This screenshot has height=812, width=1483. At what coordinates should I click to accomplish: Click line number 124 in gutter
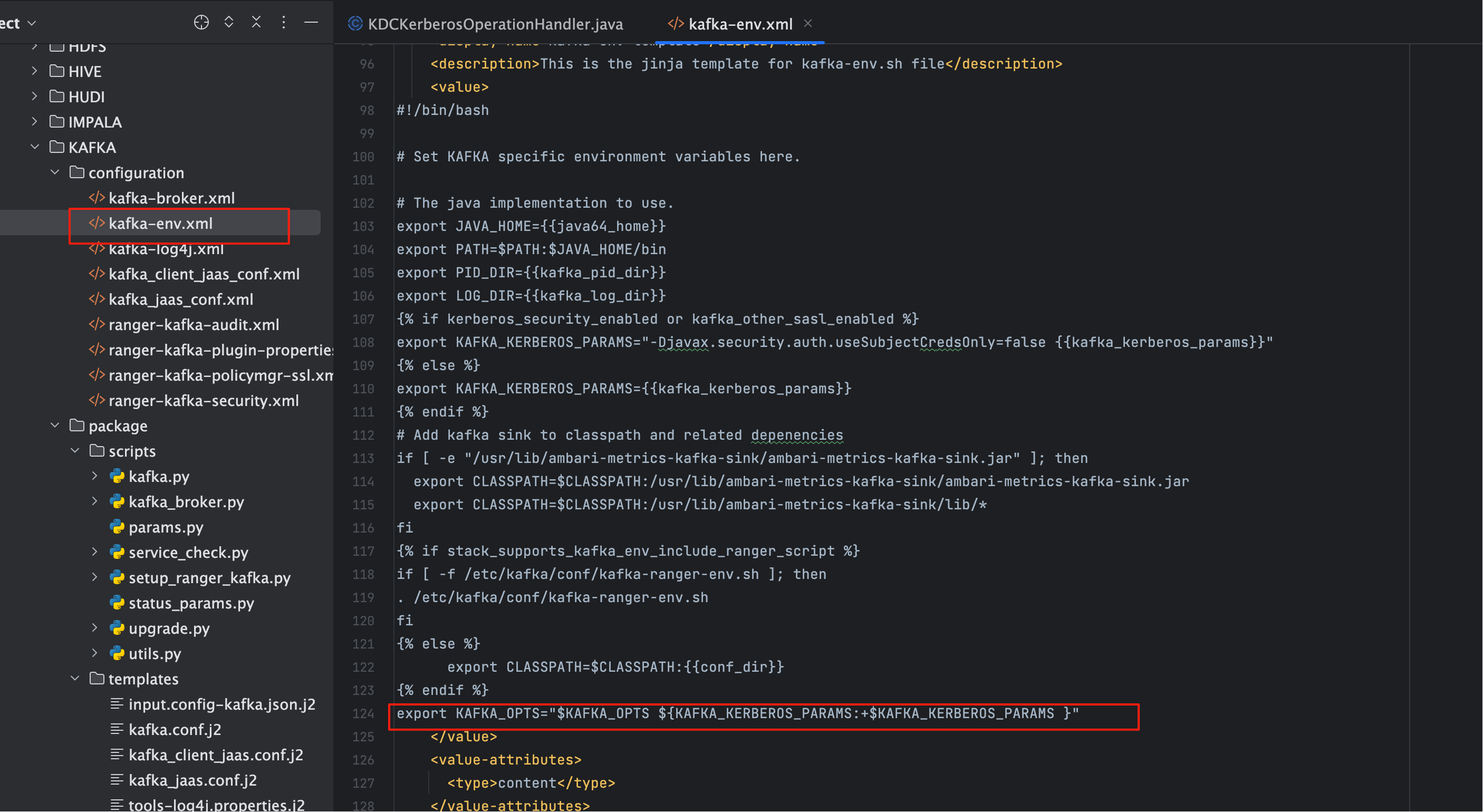tap(363, 713)
